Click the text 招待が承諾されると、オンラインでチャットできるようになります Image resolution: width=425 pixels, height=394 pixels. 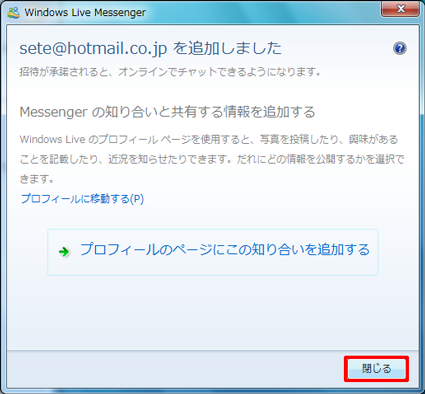170,72
